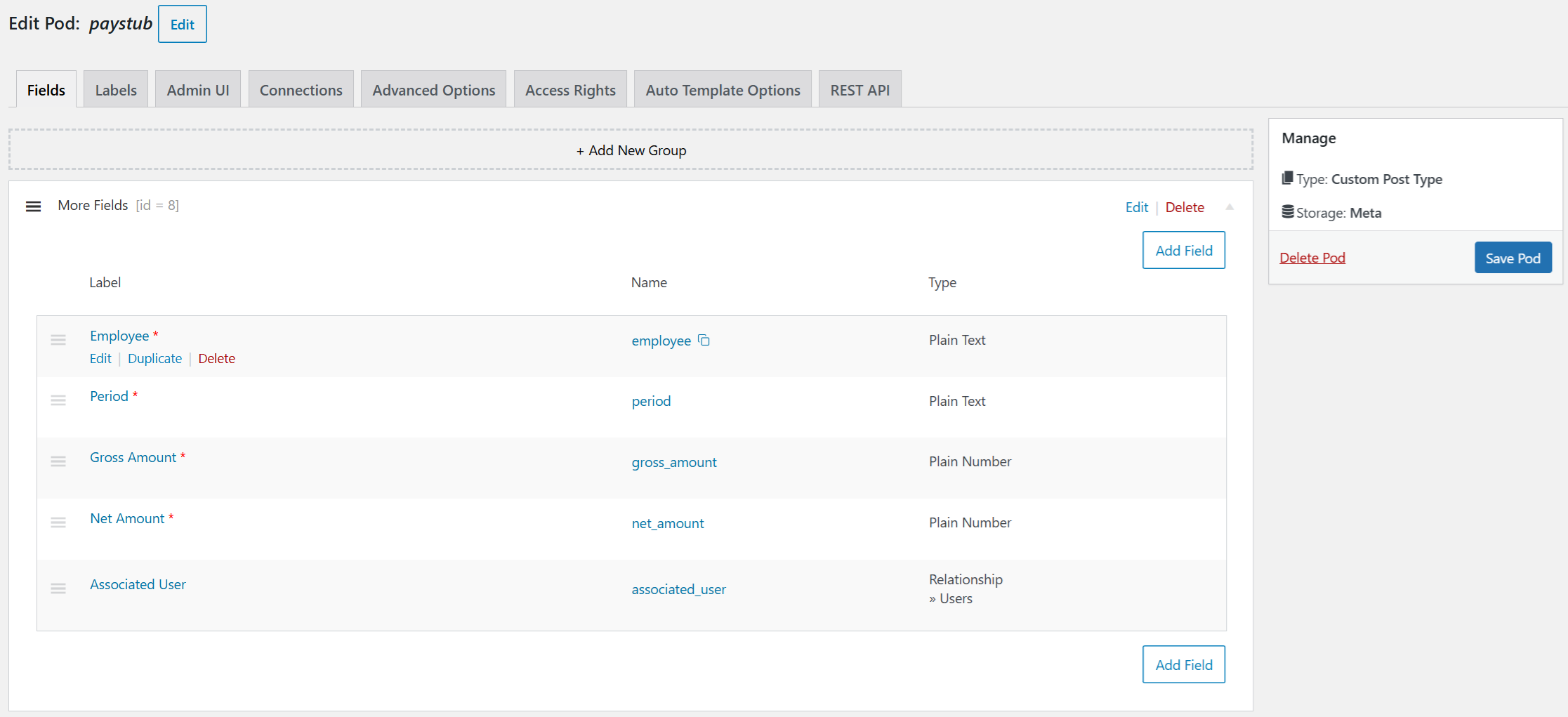This screenshot has height=717, width=1568.
Task: Click Add New Group
Action: point(631,150)
